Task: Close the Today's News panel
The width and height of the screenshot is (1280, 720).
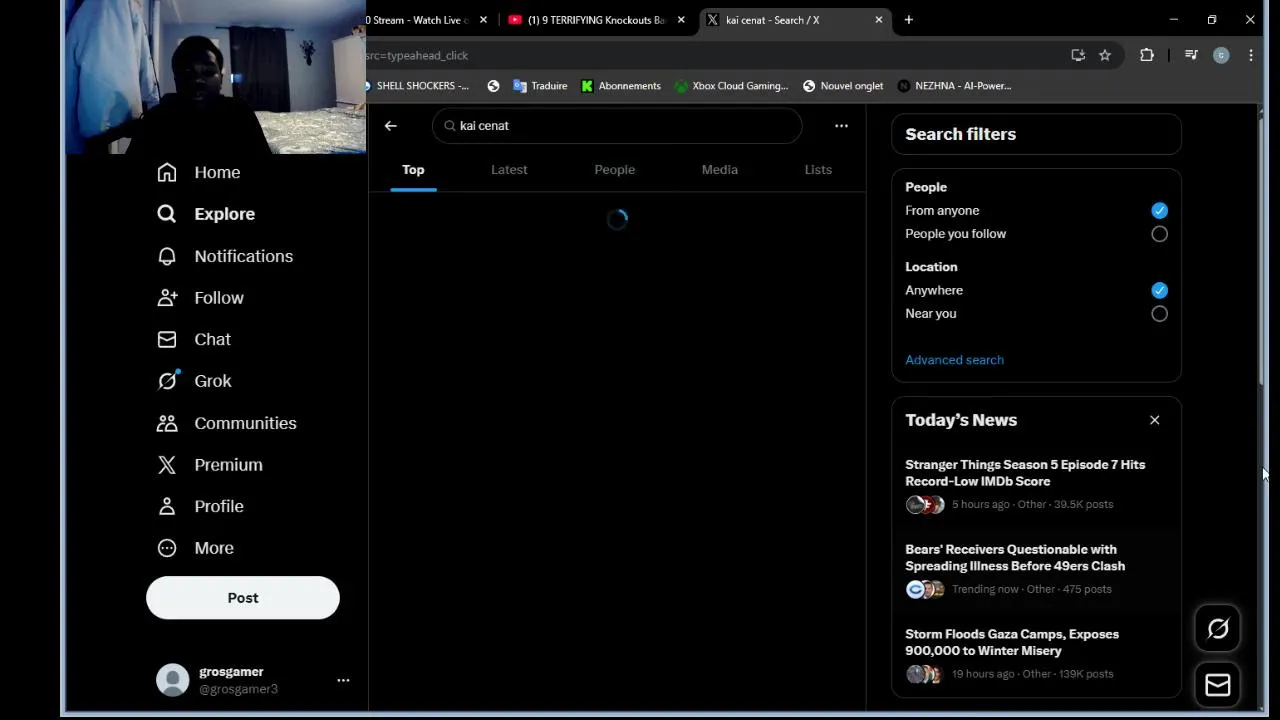Action: pyautogui.click(x=1155, y=420)
